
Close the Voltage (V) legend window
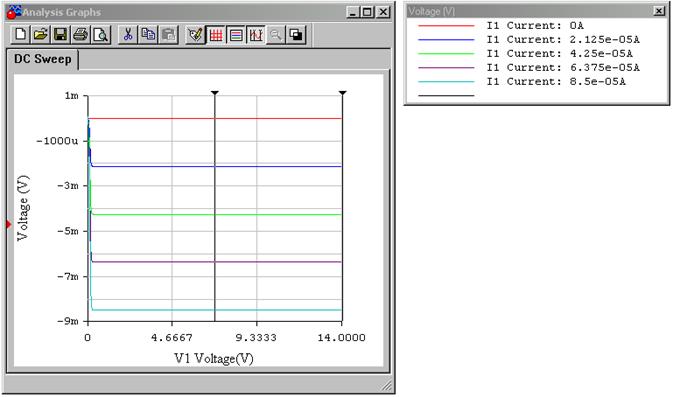(659, 11)
